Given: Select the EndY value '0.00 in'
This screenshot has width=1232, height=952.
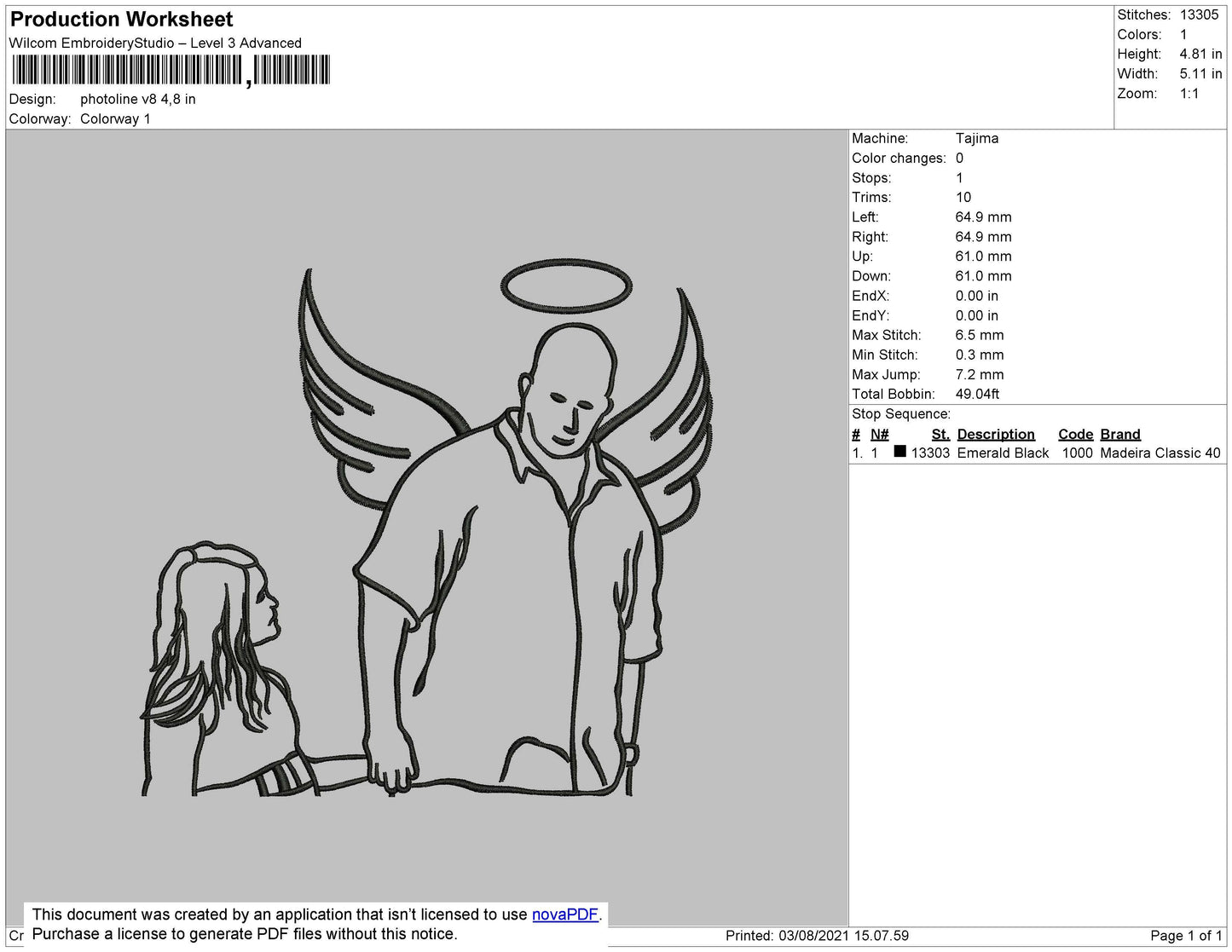Looking at the screenshot, I should (977, 315).
